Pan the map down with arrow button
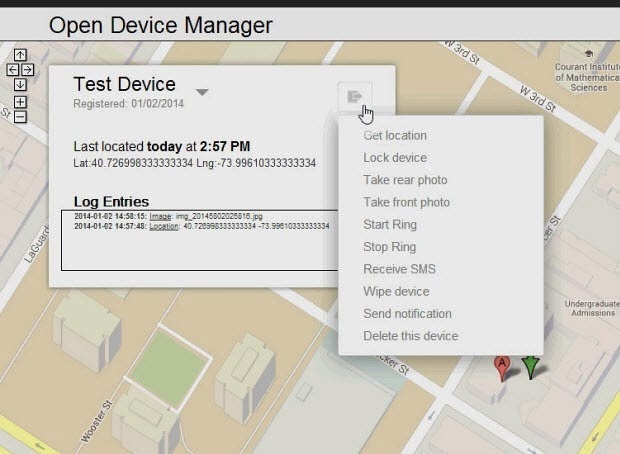This screenshot has width=620, height=454. [20, 85]
